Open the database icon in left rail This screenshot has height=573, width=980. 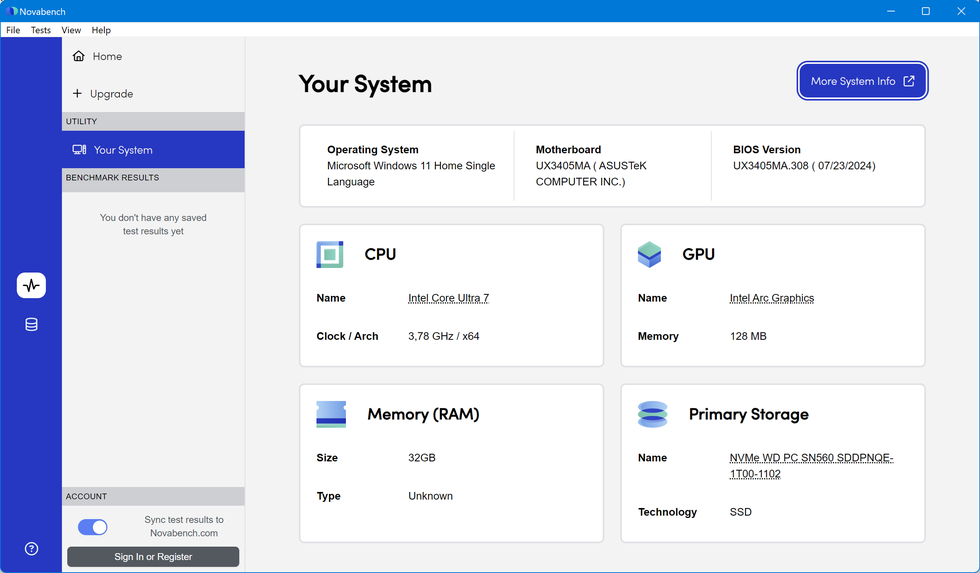coord(31,325)
